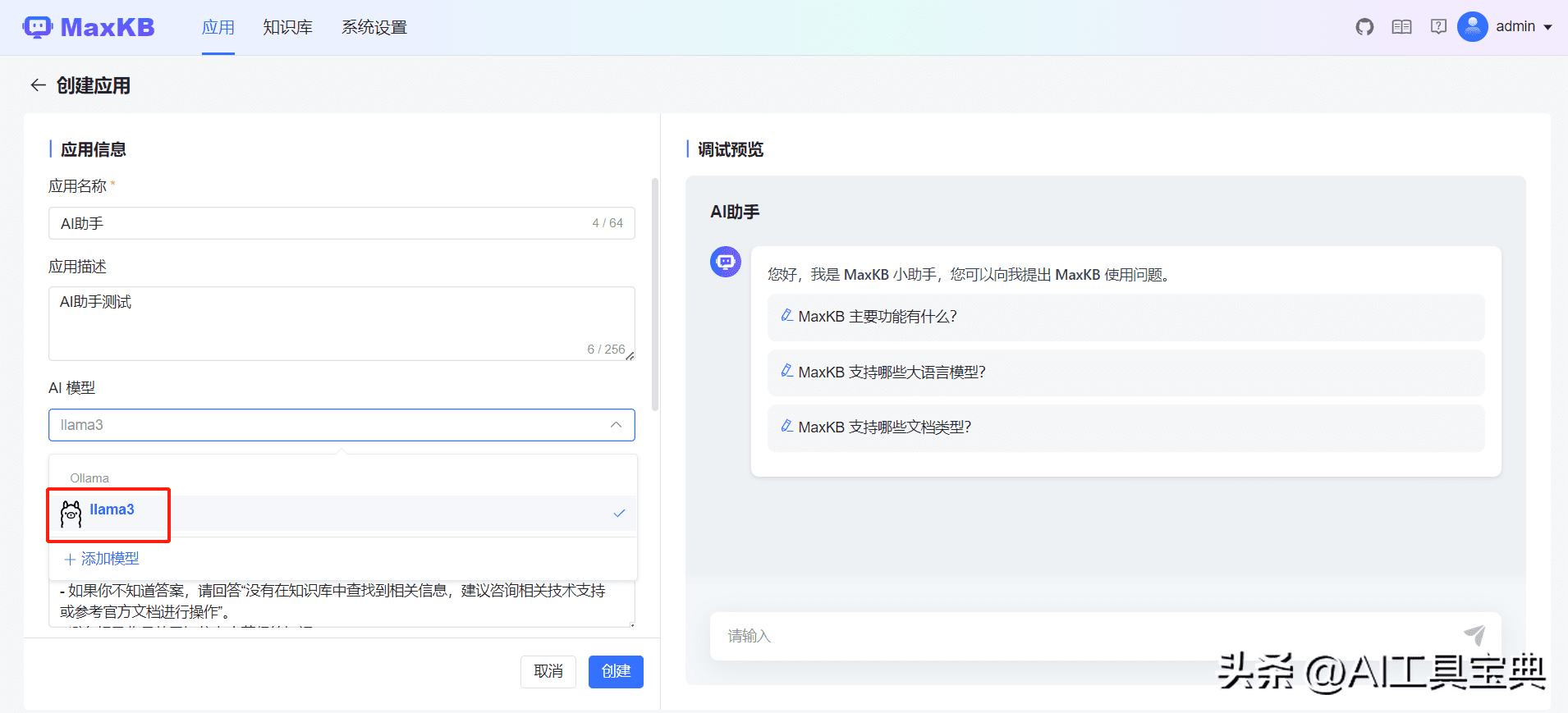Screen dimensions: 1568x713
Task: Open the documentation book icon
Action: [1401, 27]
